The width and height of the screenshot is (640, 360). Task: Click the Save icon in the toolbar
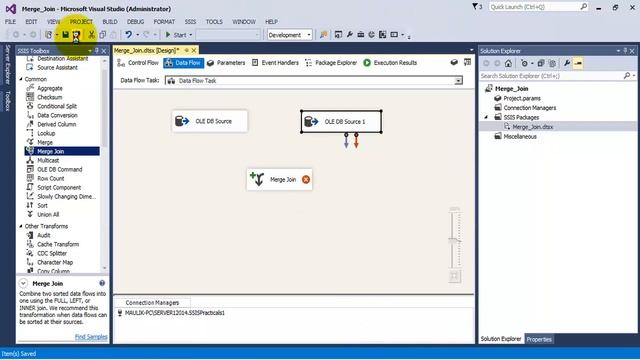click(65, 35)
